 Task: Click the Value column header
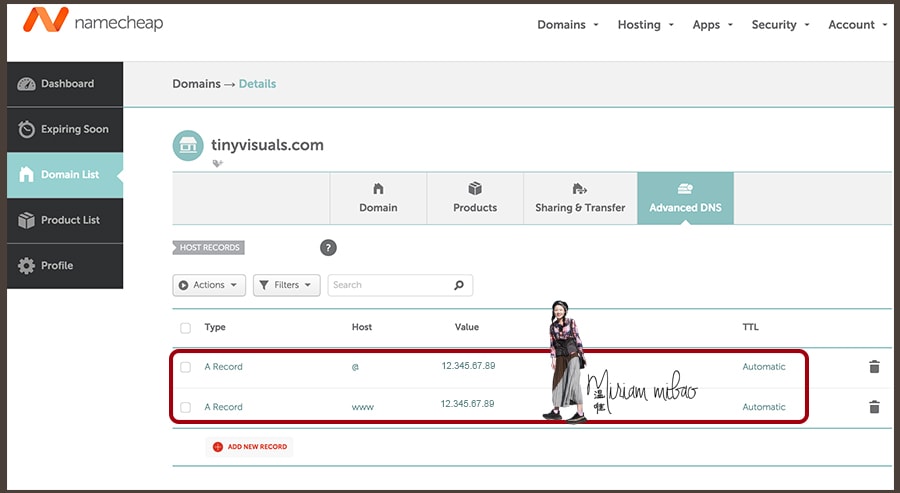(467, 327)
